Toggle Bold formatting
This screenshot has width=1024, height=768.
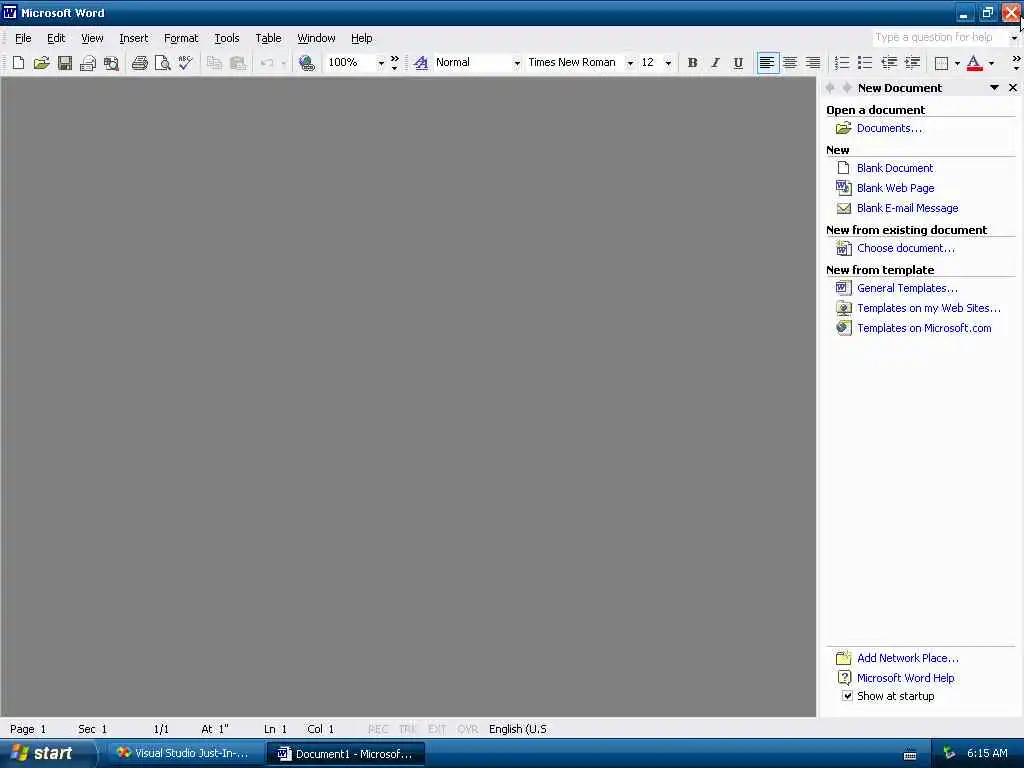692,63
